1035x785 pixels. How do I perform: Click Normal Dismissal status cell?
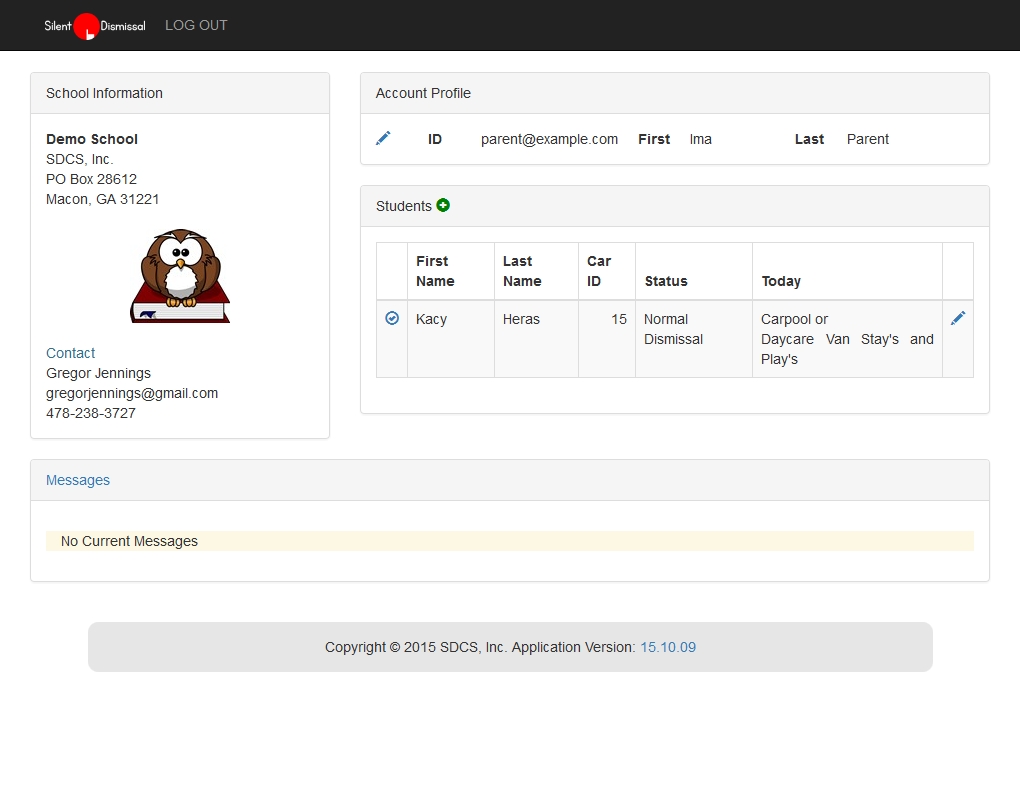click(673, 329)
